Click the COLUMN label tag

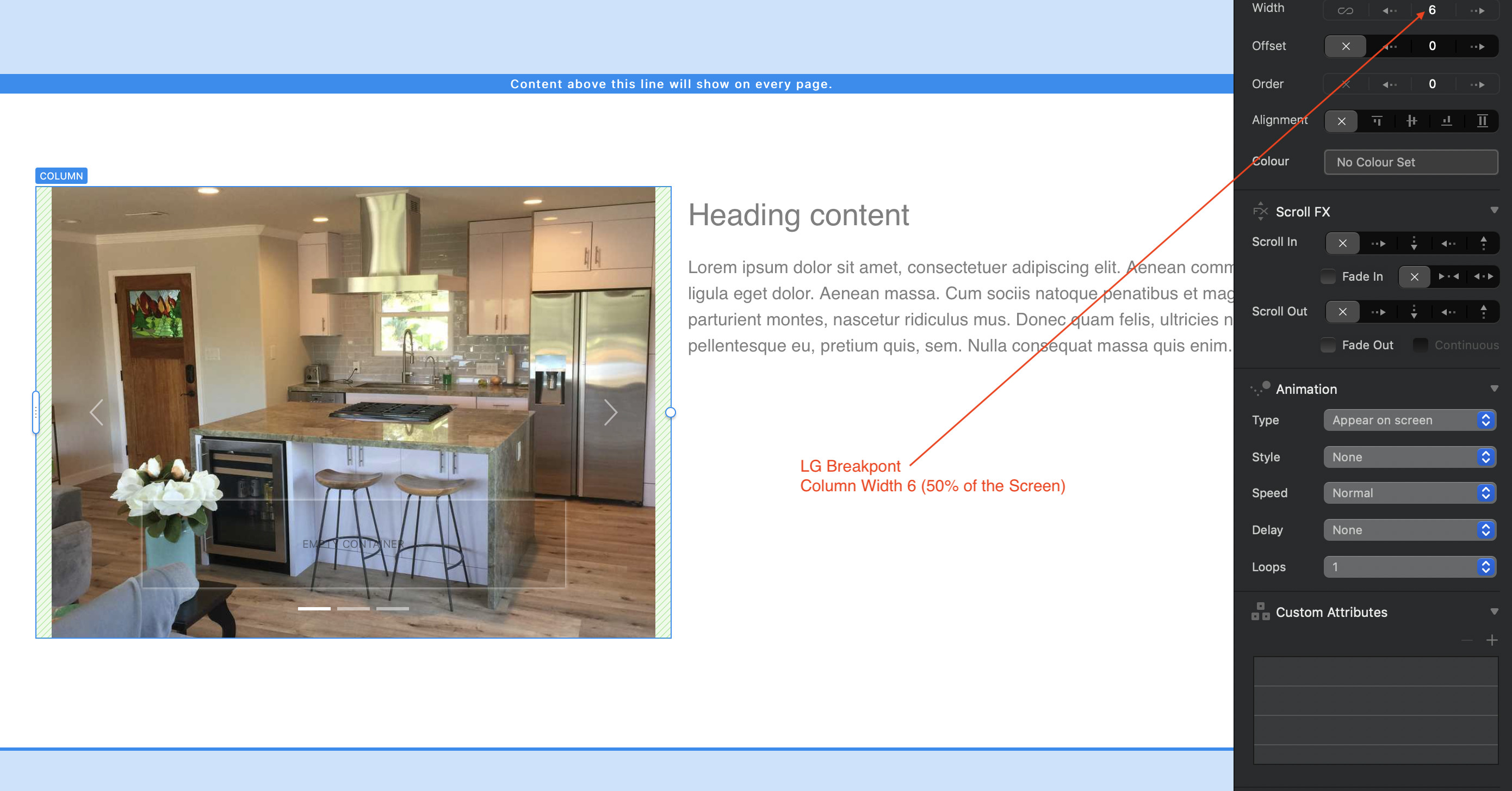pyautogui.click(x=61, y=176)
